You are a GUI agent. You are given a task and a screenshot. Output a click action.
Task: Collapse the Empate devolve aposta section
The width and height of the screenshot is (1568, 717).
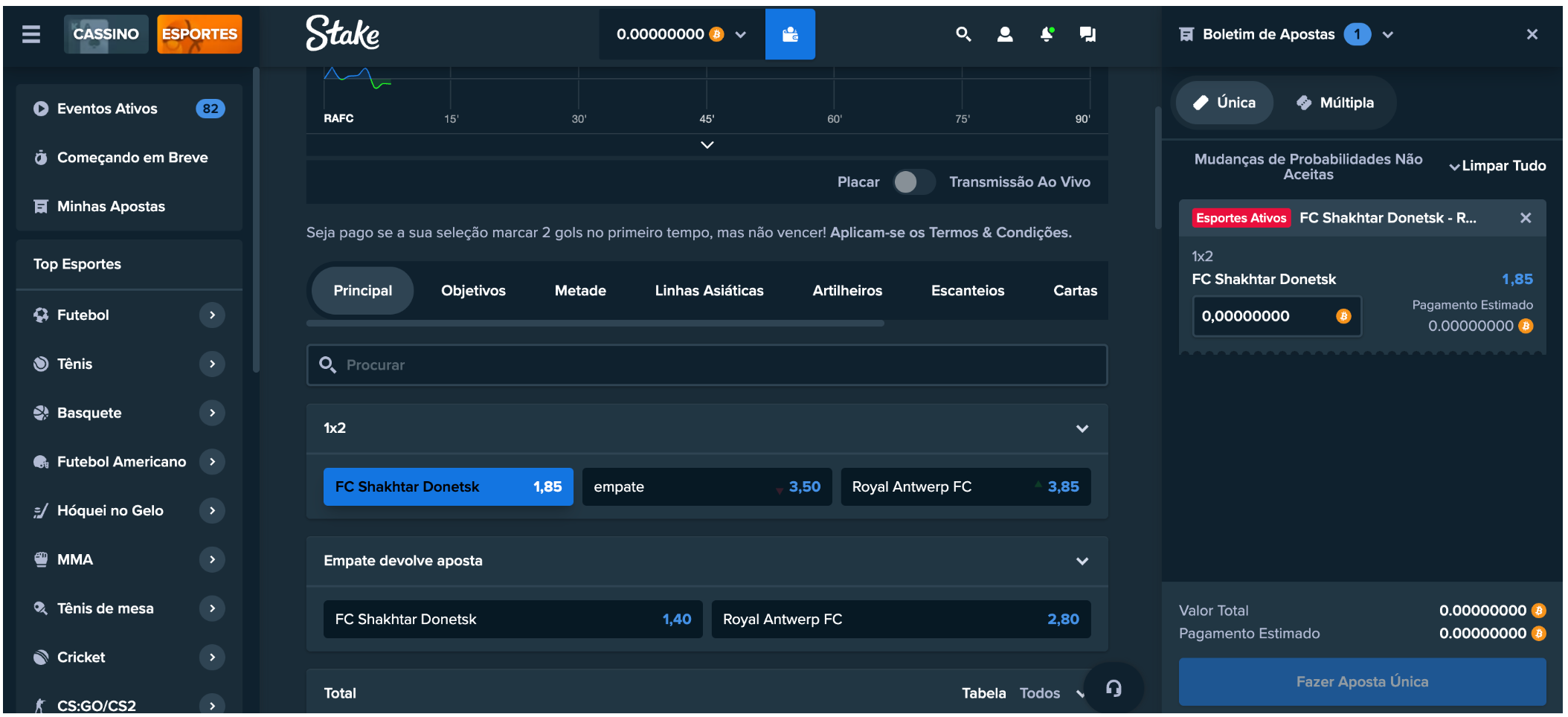(1082, 562)
